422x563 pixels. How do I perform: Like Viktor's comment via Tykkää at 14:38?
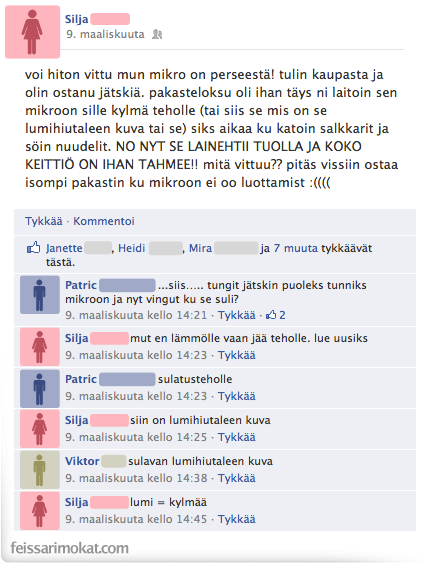coord(237,478)
